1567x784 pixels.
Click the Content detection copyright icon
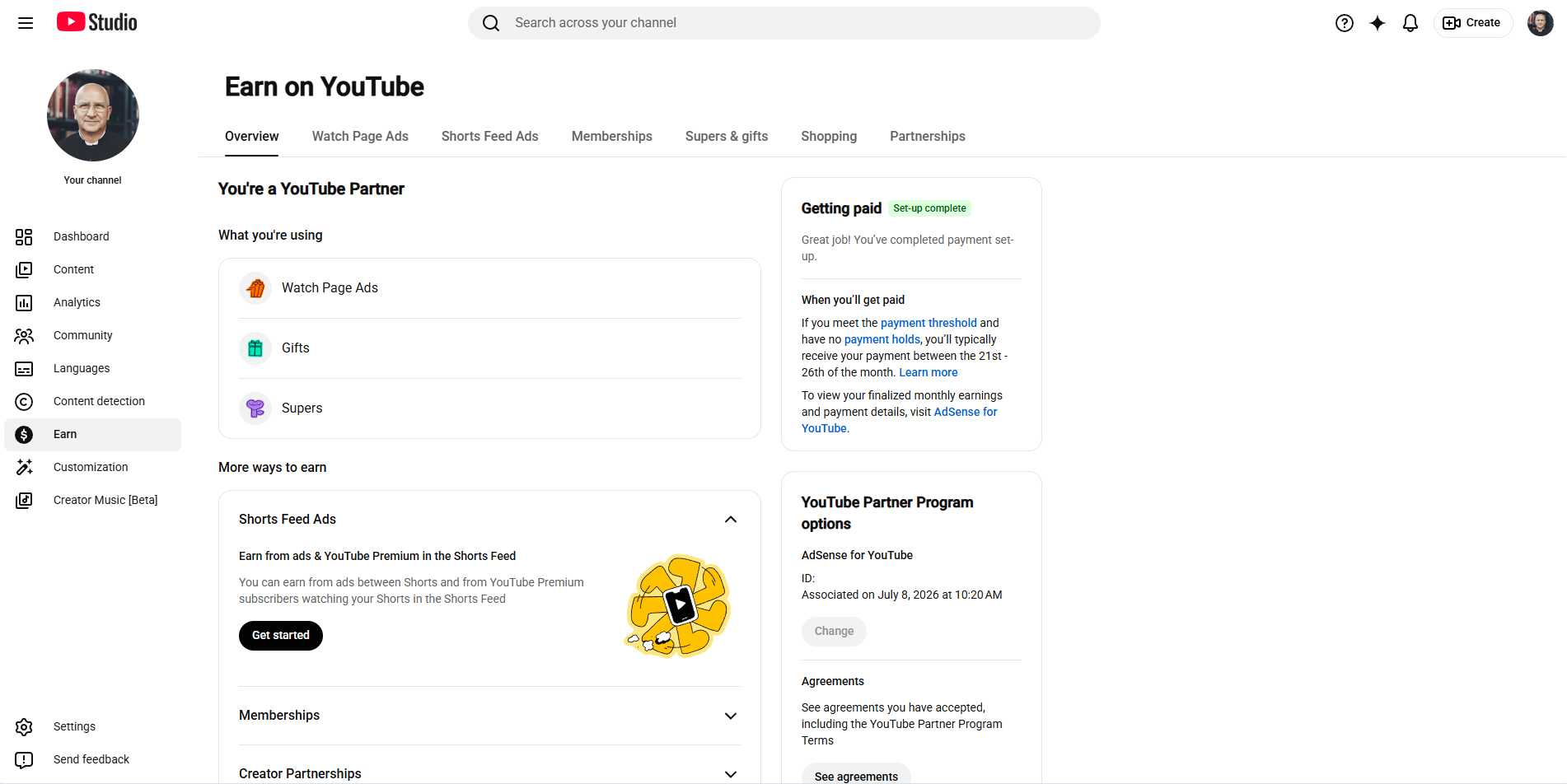(24, 402)
